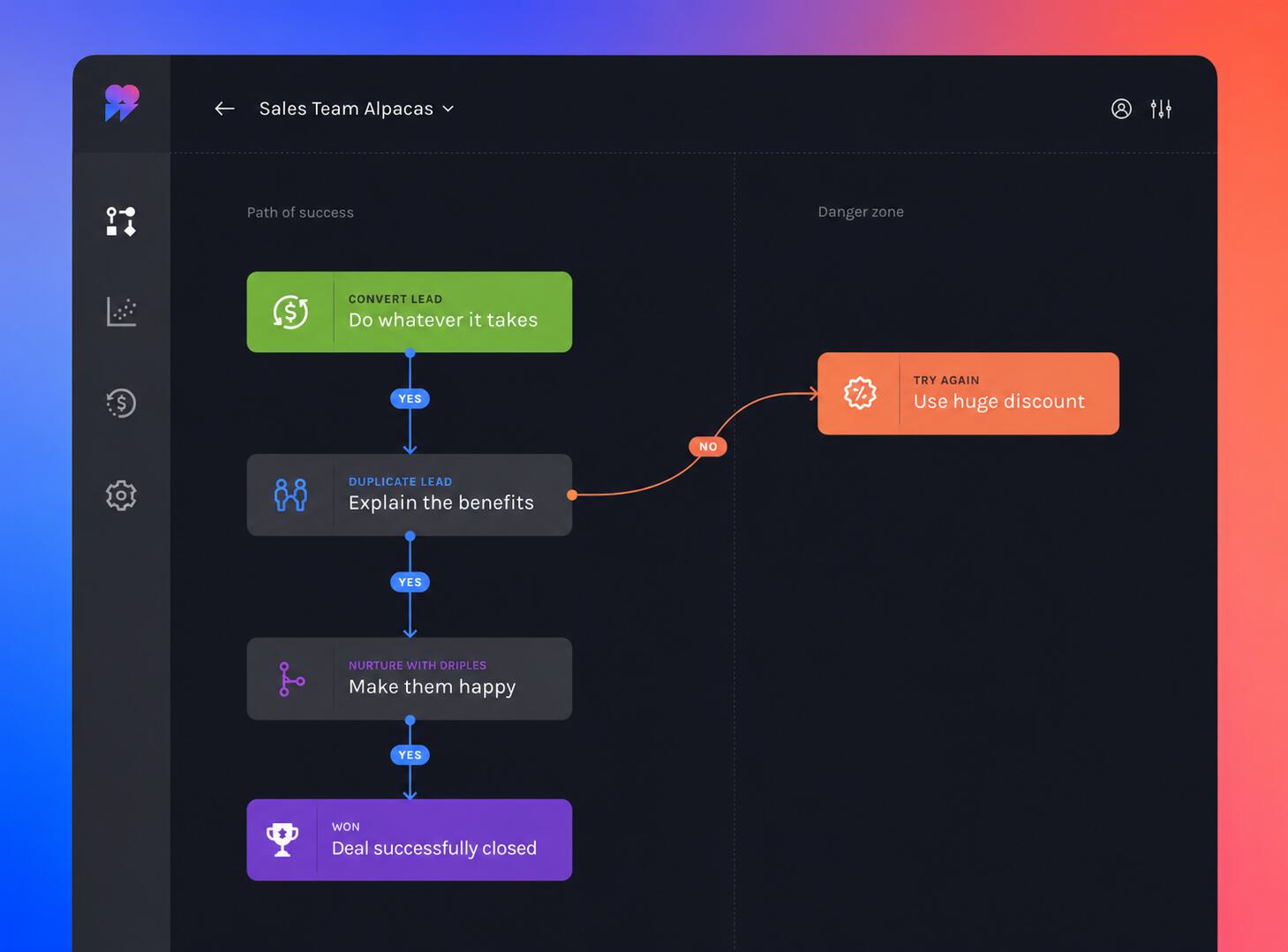Click the discount badge icon on Try Again

click(x=860, y=393)
